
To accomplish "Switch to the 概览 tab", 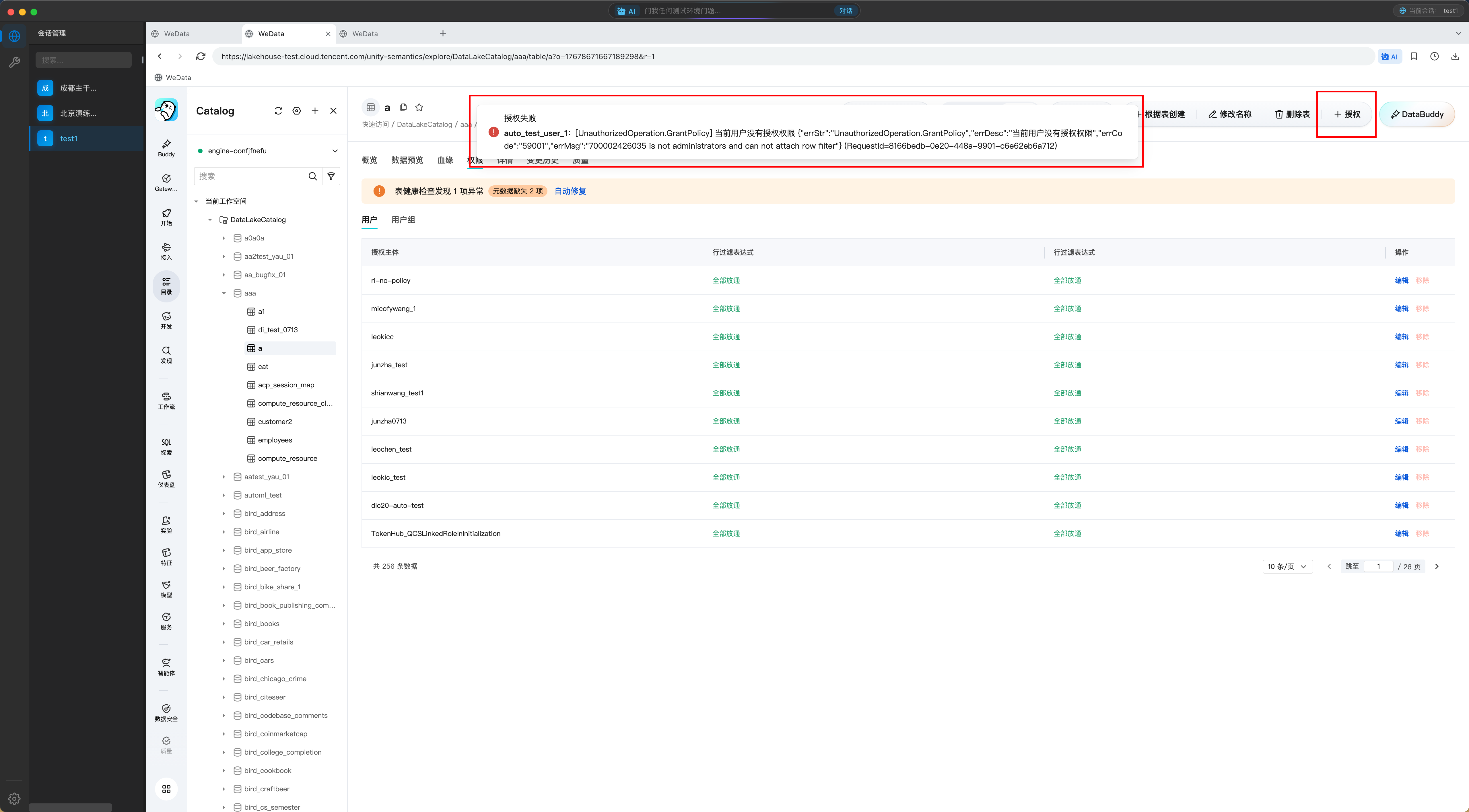I will 370,160.
